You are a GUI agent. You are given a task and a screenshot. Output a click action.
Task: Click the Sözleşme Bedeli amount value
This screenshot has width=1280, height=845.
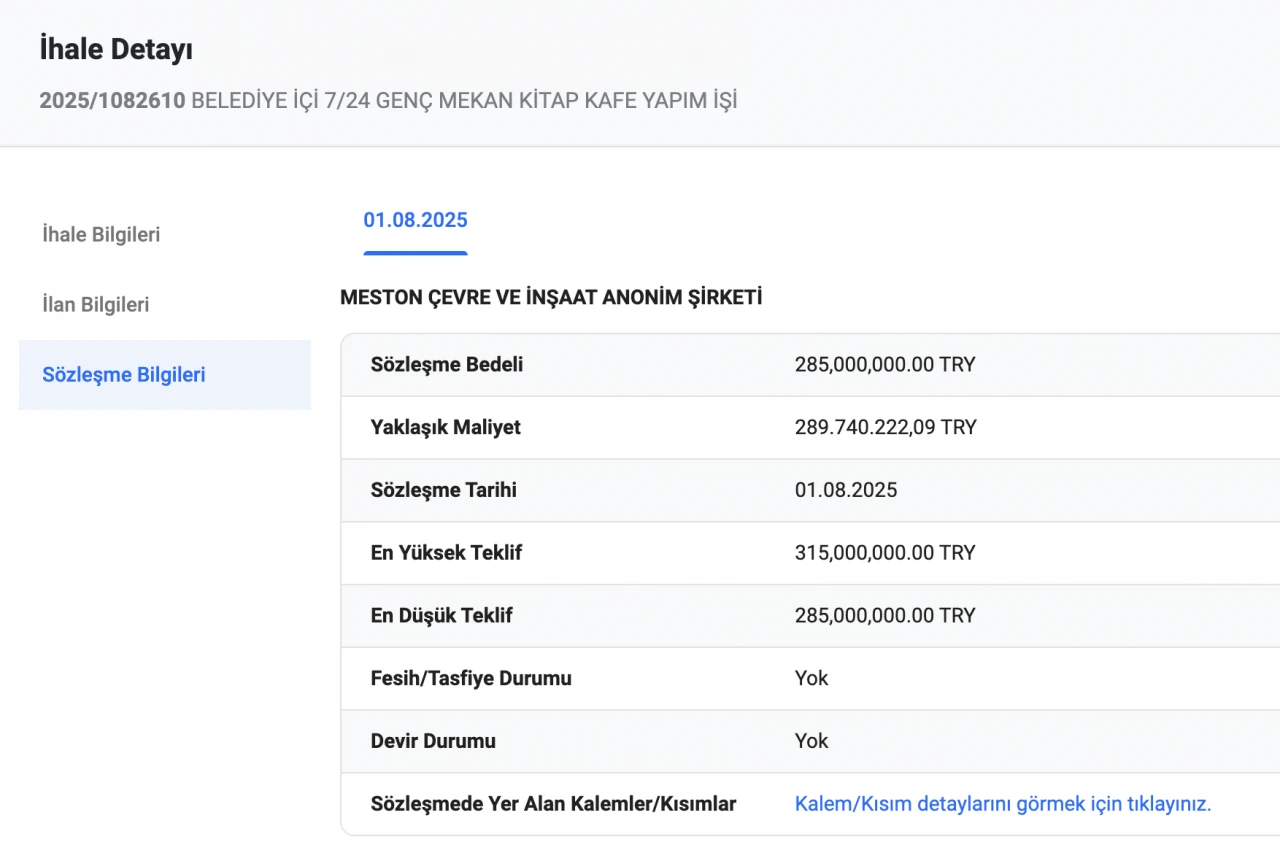pos(884,365)
